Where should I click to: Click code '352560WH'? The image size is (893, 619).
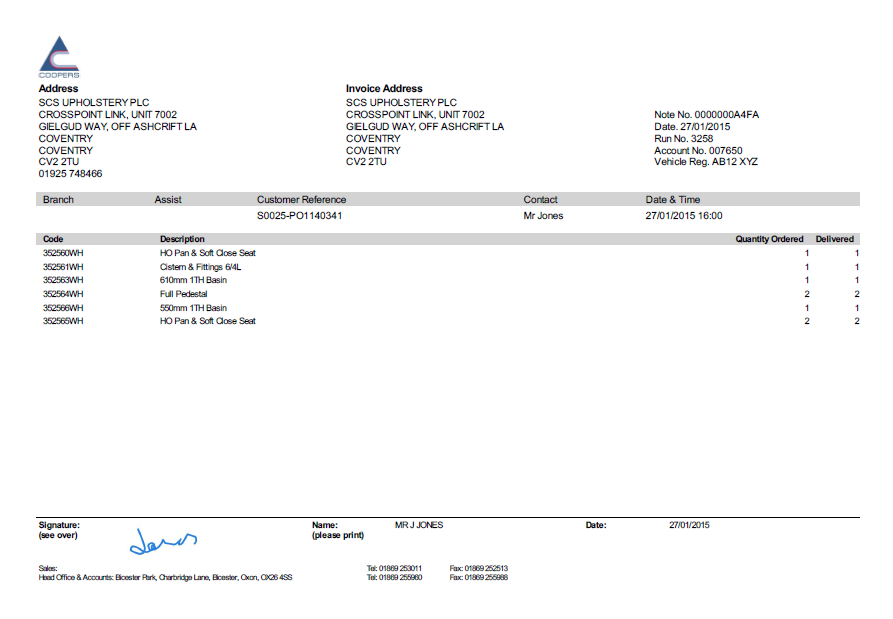[63, 253]
